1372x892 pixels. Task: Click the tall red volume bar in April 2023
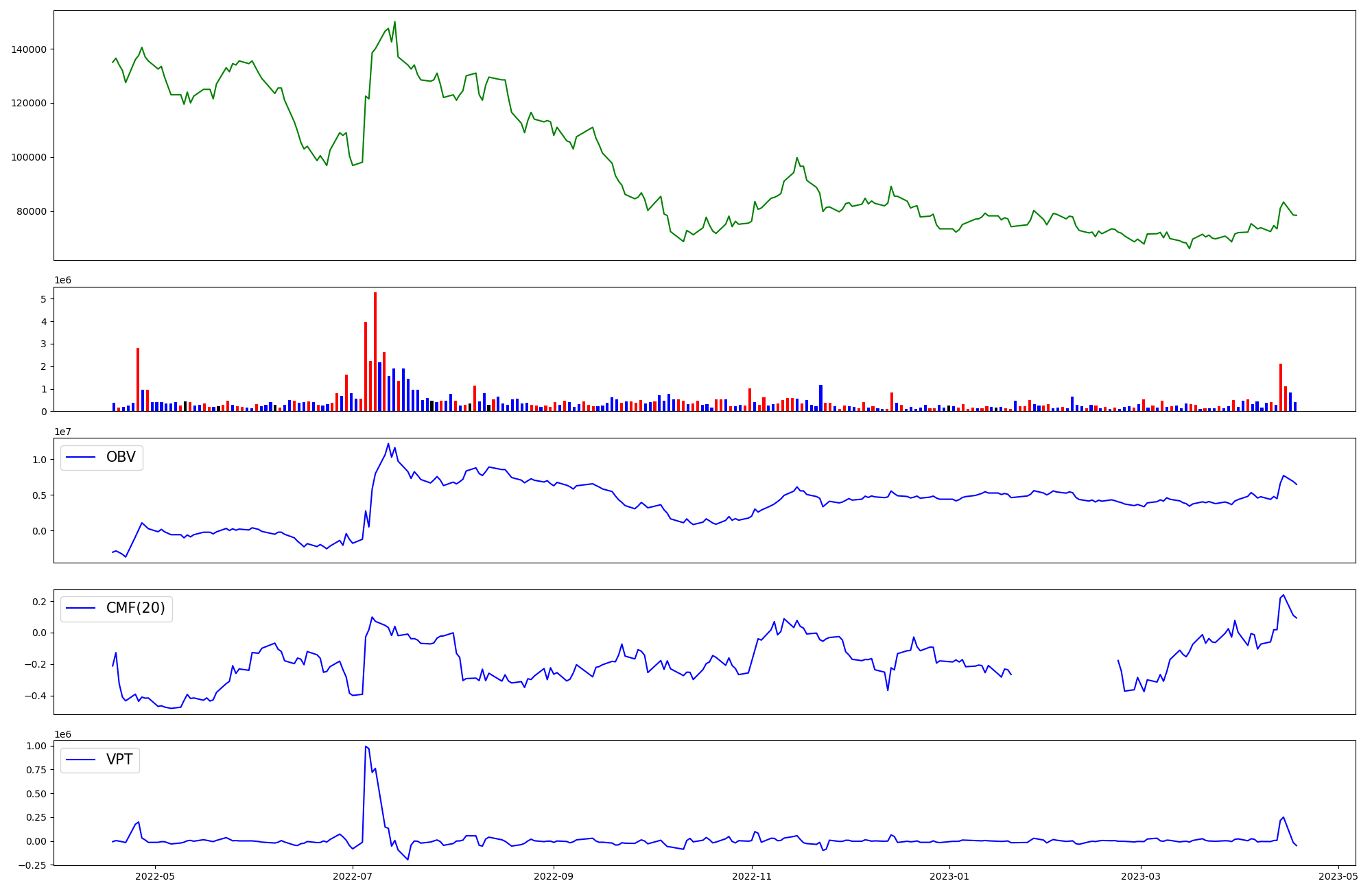[x=1281, y=387]
